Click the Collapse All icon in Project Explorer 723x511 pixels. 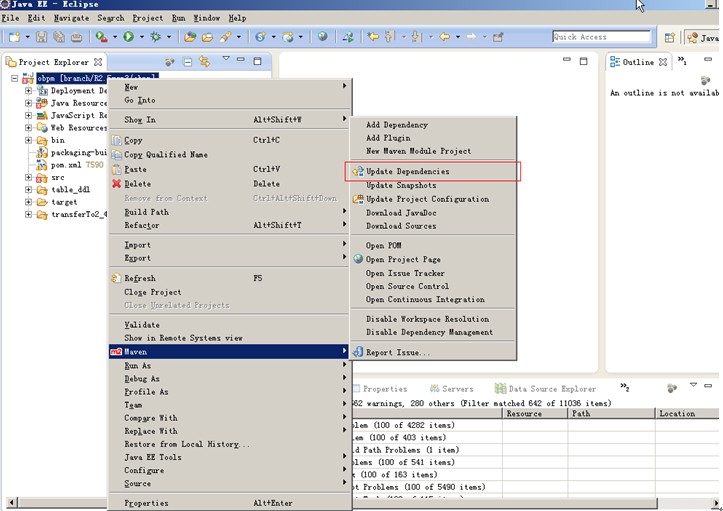coord(187,62)
